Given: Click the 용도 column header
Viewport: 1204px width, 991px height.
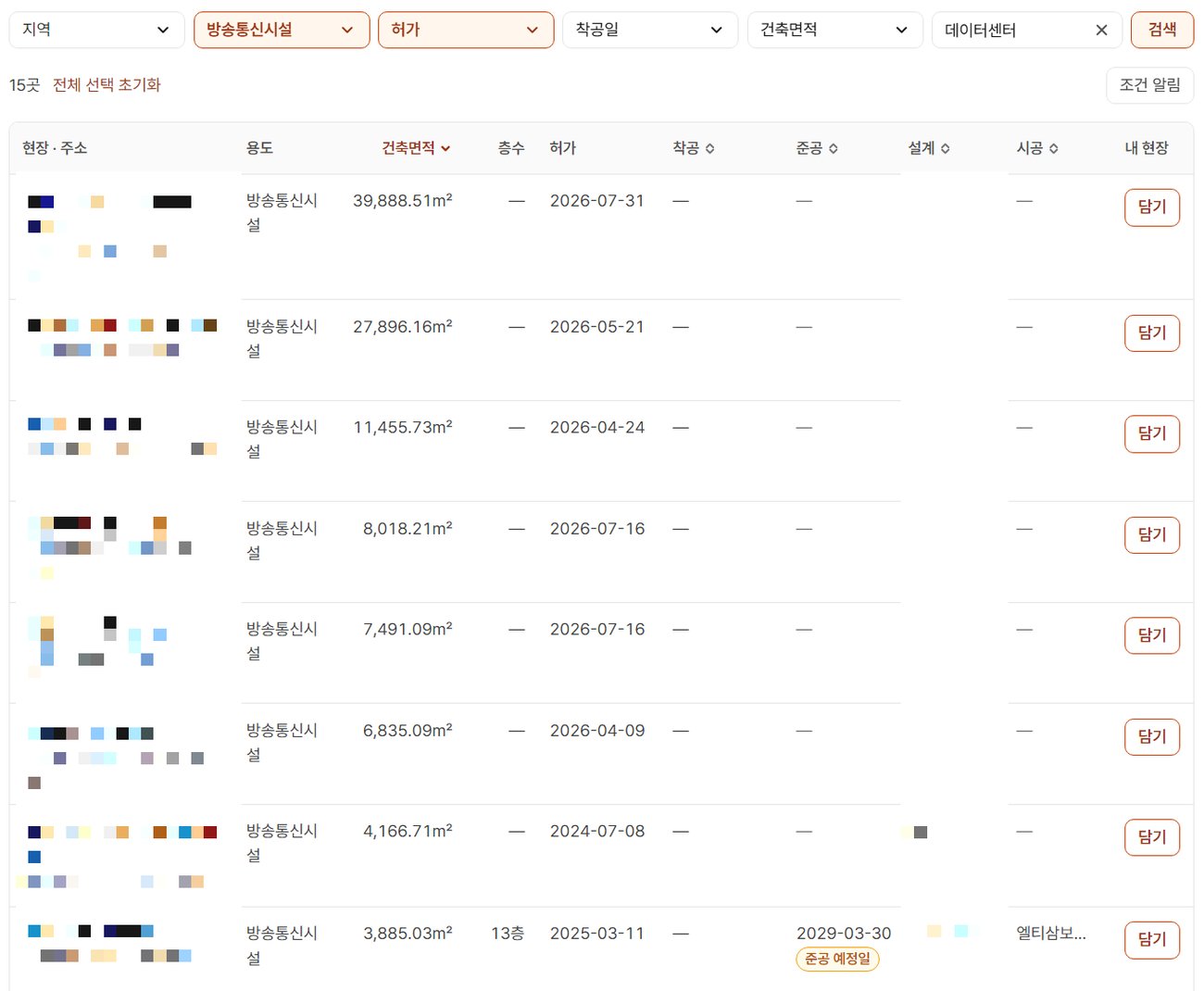Looking at the screenshot, I should [x=259, y=148].
